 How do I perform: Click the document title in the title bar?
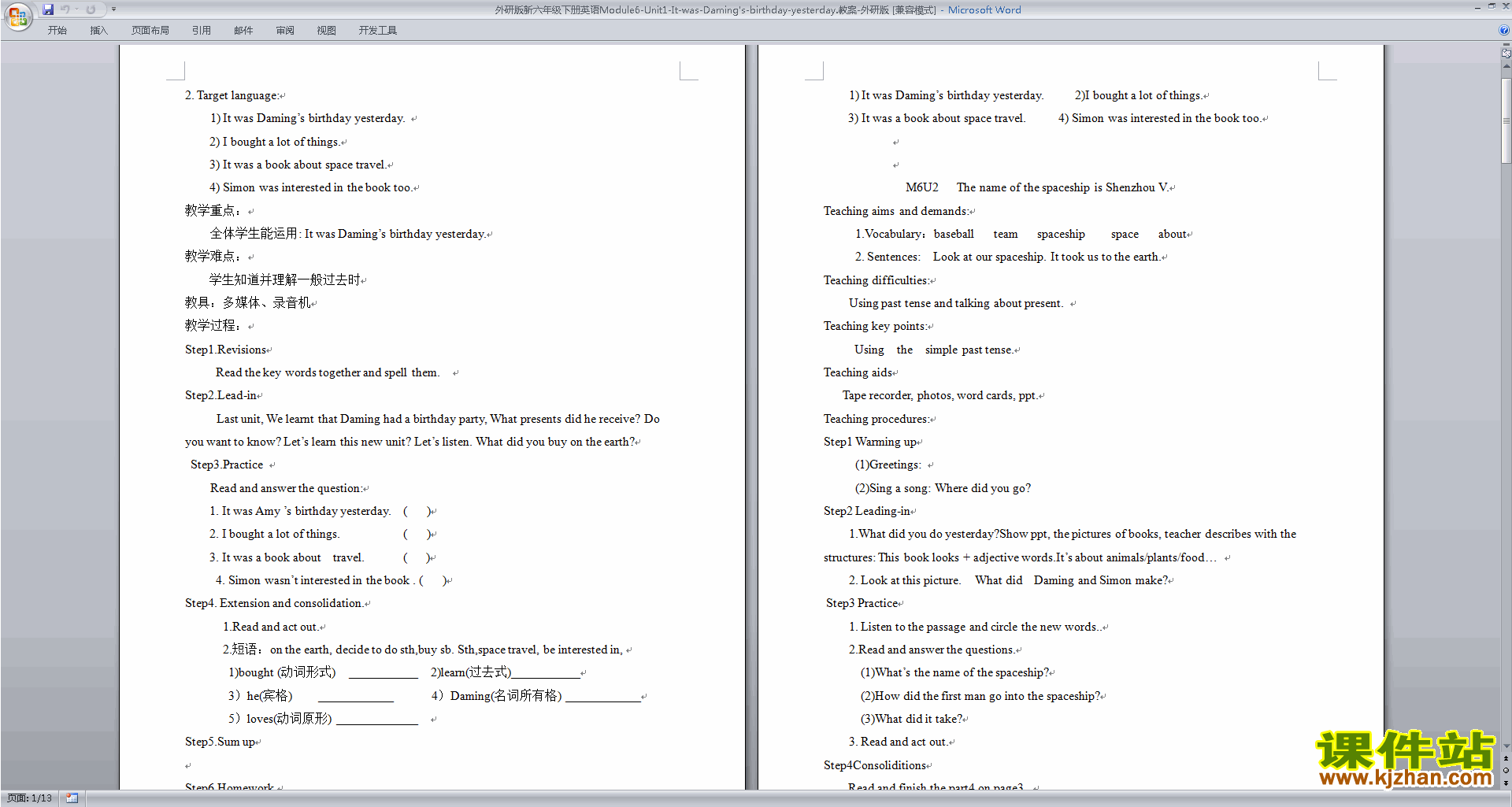[716, 10]
